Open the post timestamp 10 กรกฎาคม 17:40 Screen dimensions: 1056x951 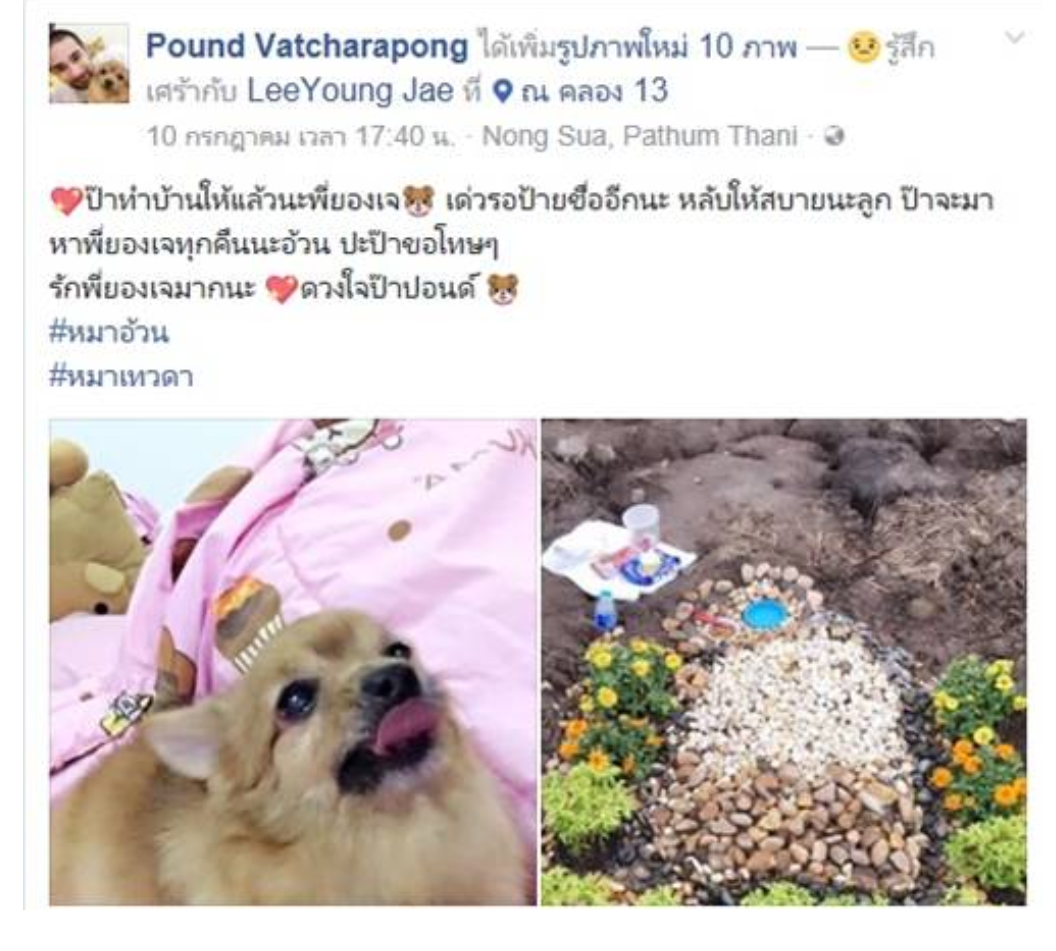(301, 137)
